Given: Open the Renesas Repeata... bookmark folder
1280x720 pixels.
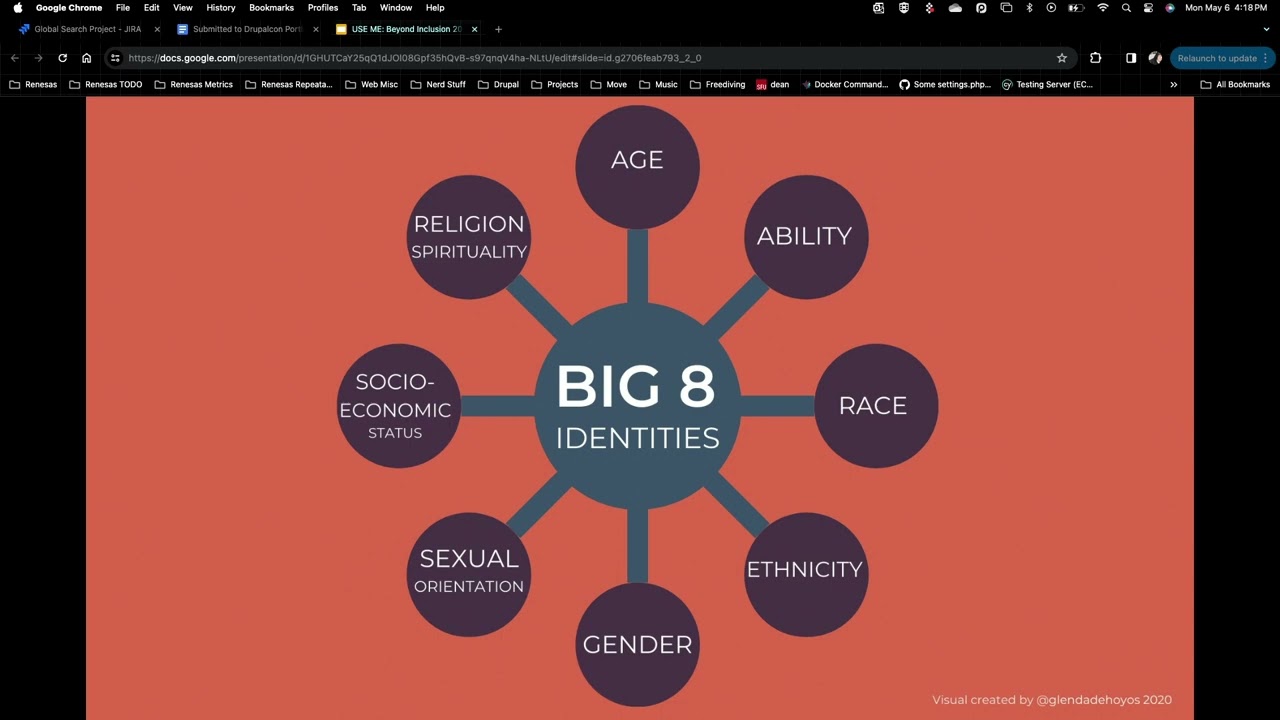Looking at the screenshot, I should pyautogui.click(x=288, y=85).
